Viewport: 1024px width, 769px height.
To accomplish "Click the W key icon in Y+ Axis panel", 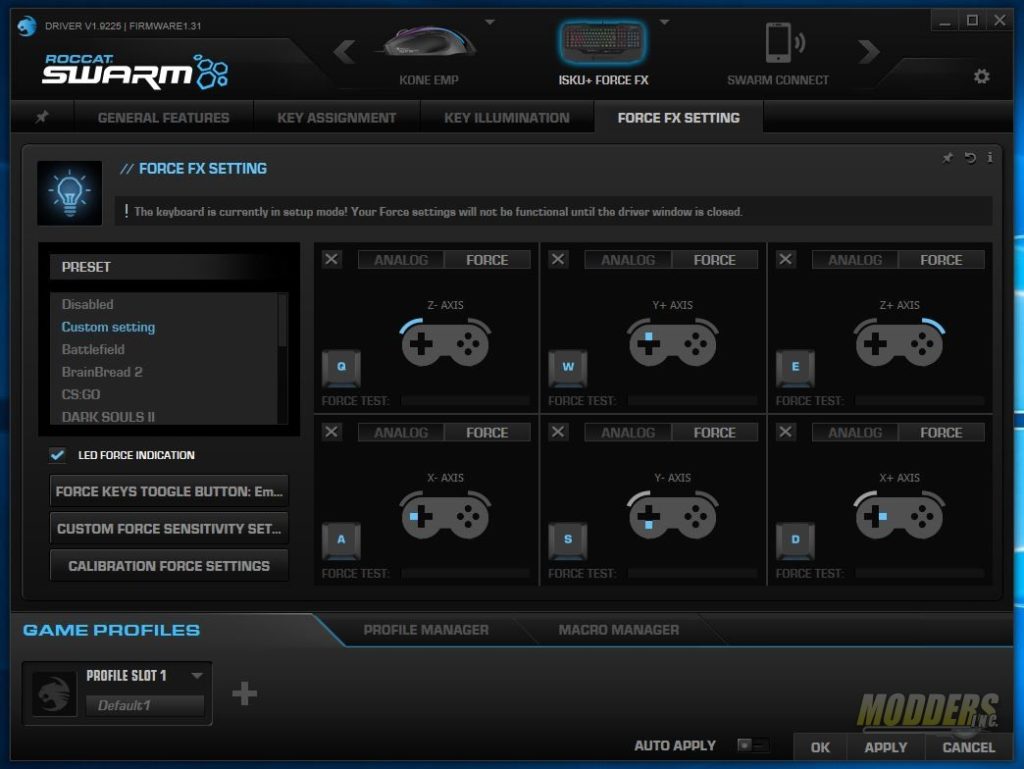I will [x=568, y=367].
